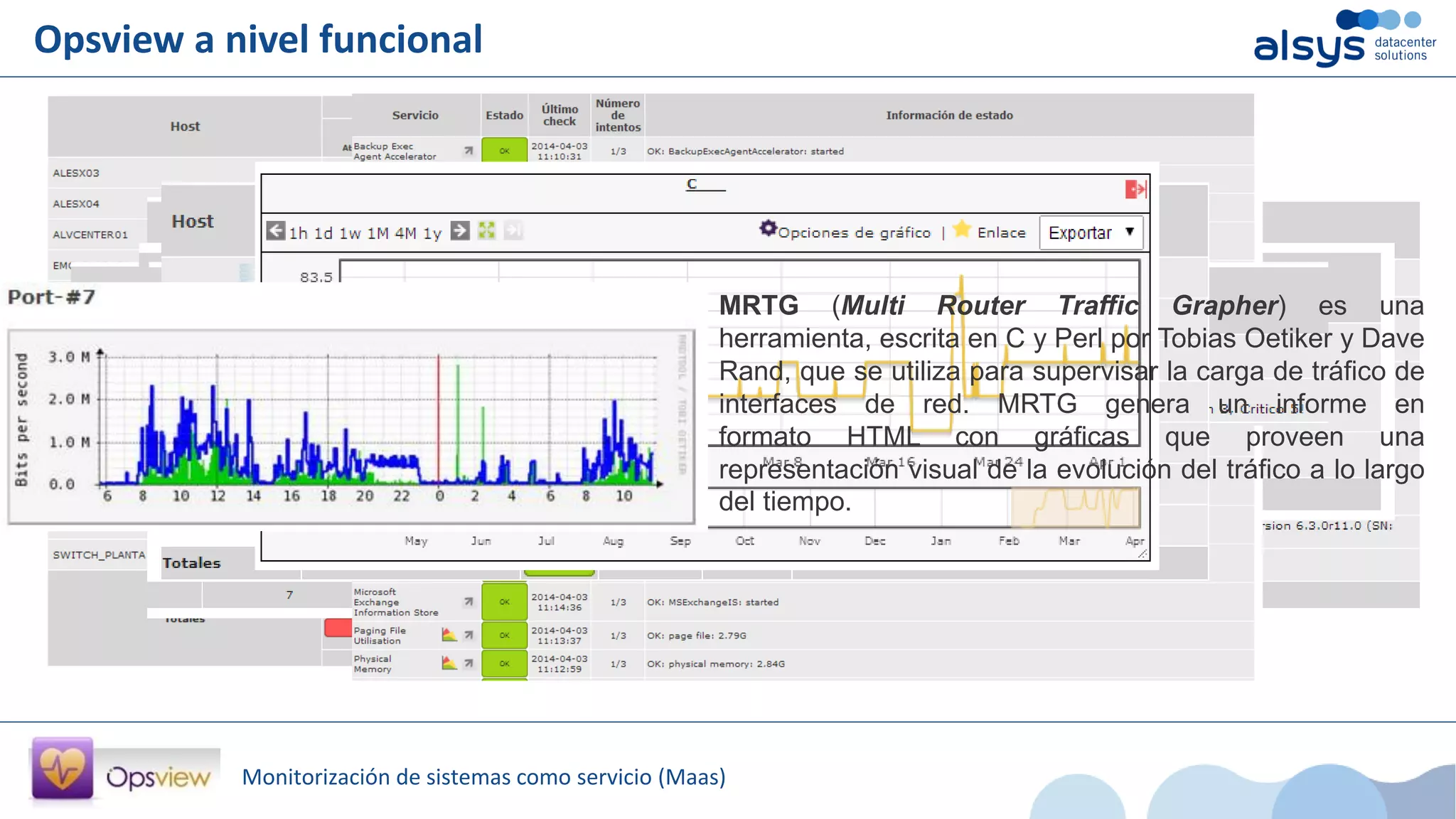Select the 1d time range

tap(323, 233)
